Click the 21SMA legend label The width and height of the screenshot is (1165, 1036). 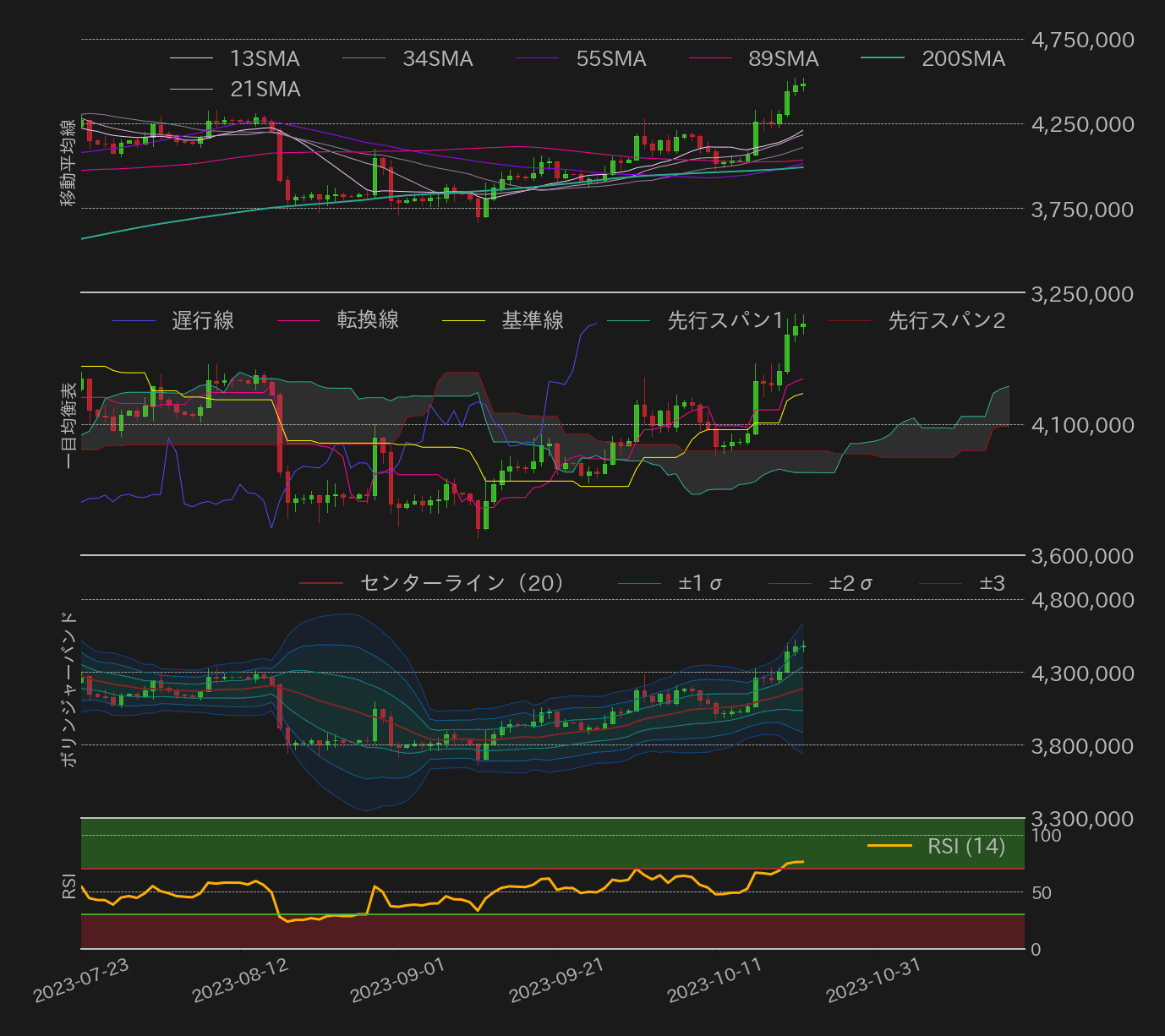pos(265,90)
